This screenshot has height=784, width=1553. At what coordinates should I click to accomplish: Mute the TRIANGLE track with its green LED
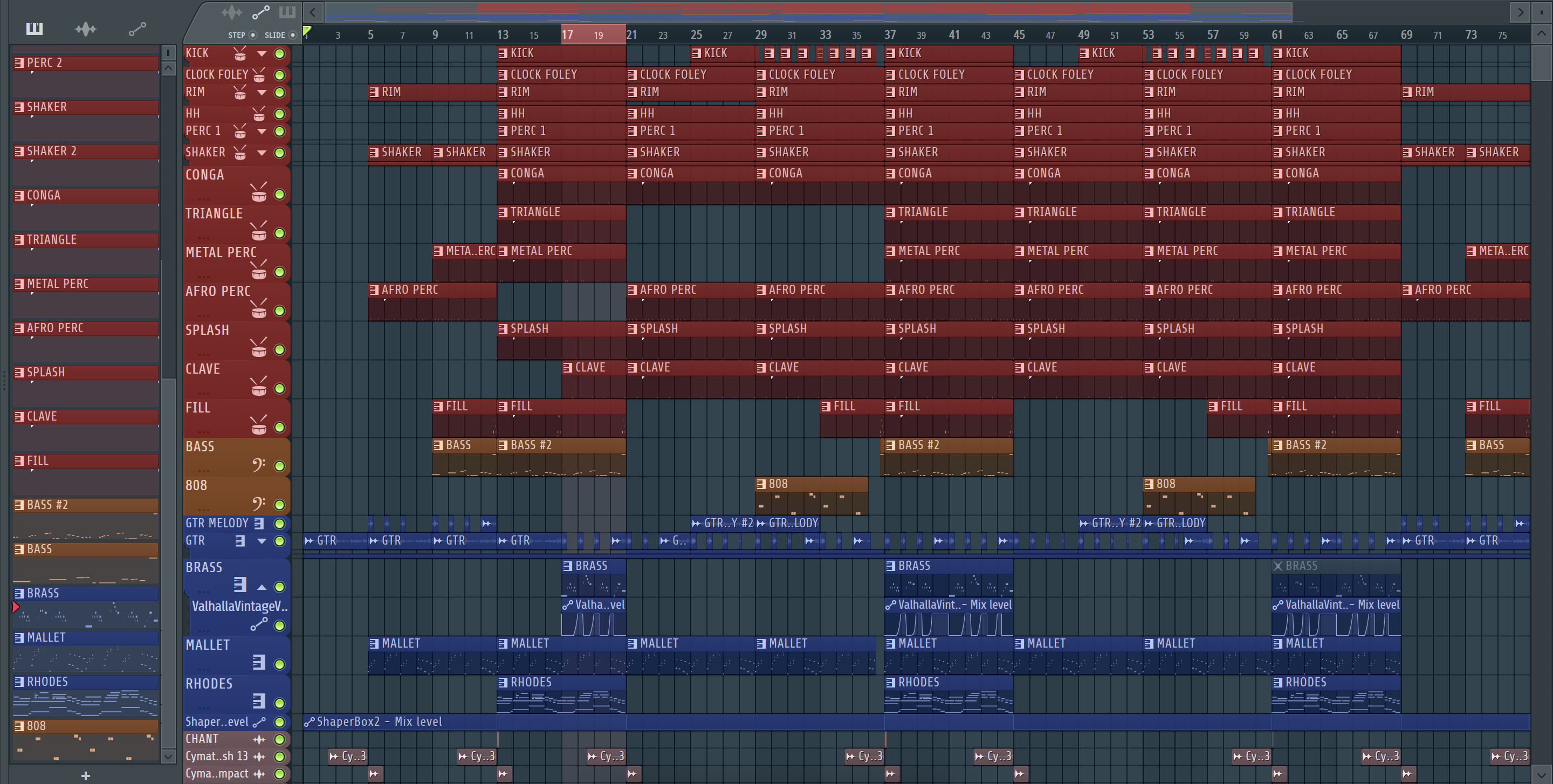pos(280,233)
